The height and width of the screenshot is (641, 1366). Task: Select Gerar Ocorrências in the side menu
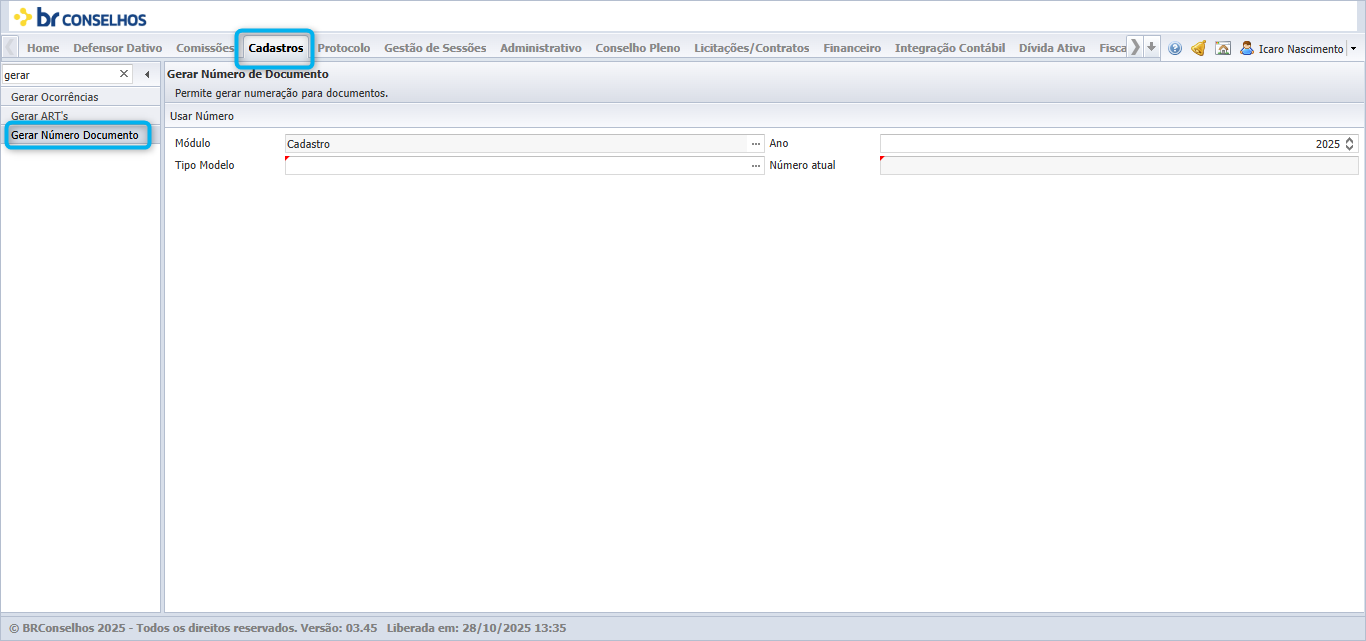[x=80, y=97]
